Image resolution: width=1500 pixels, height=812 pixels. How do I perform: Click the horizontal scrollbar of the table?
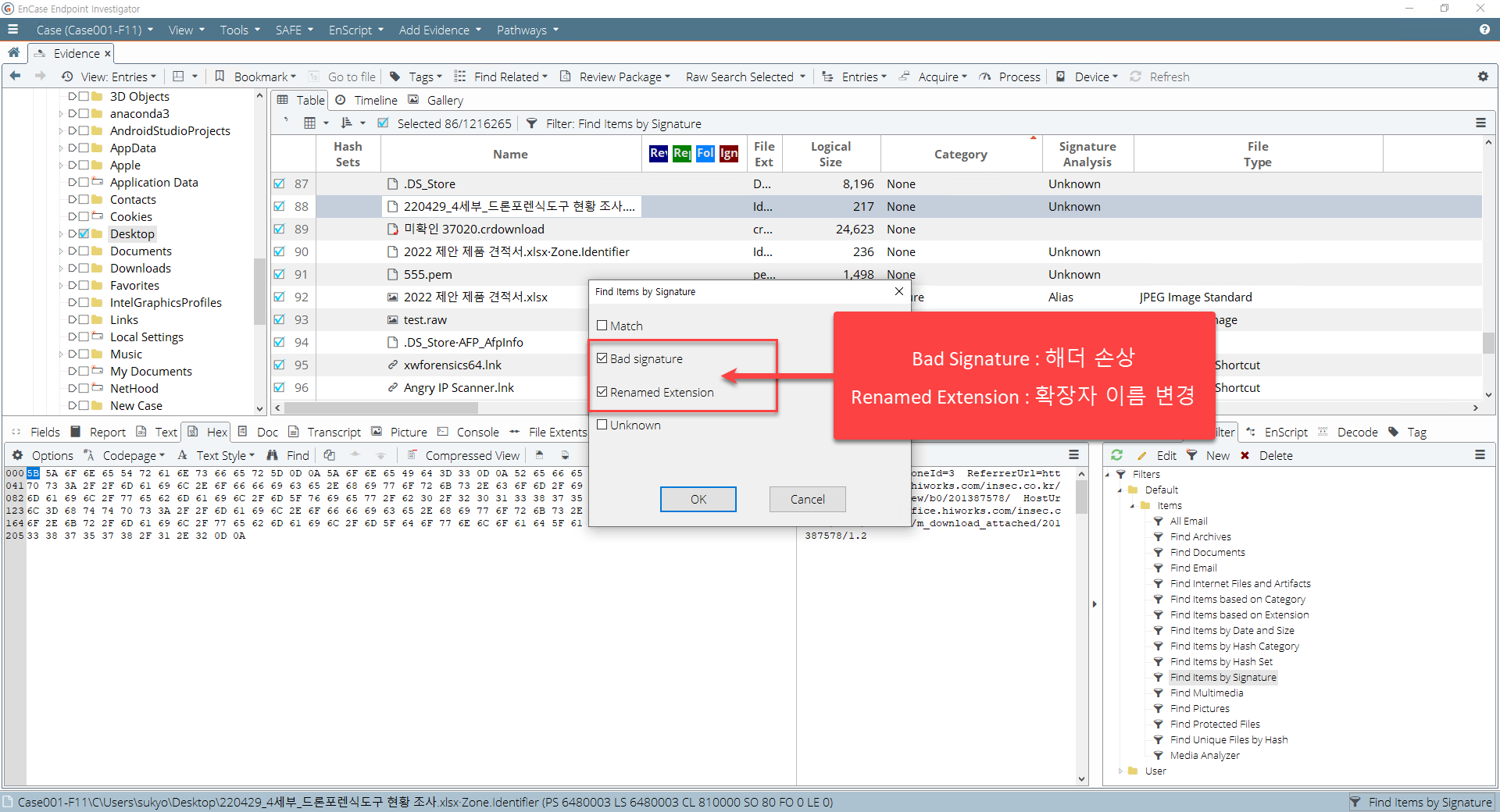tap(875, 408)
